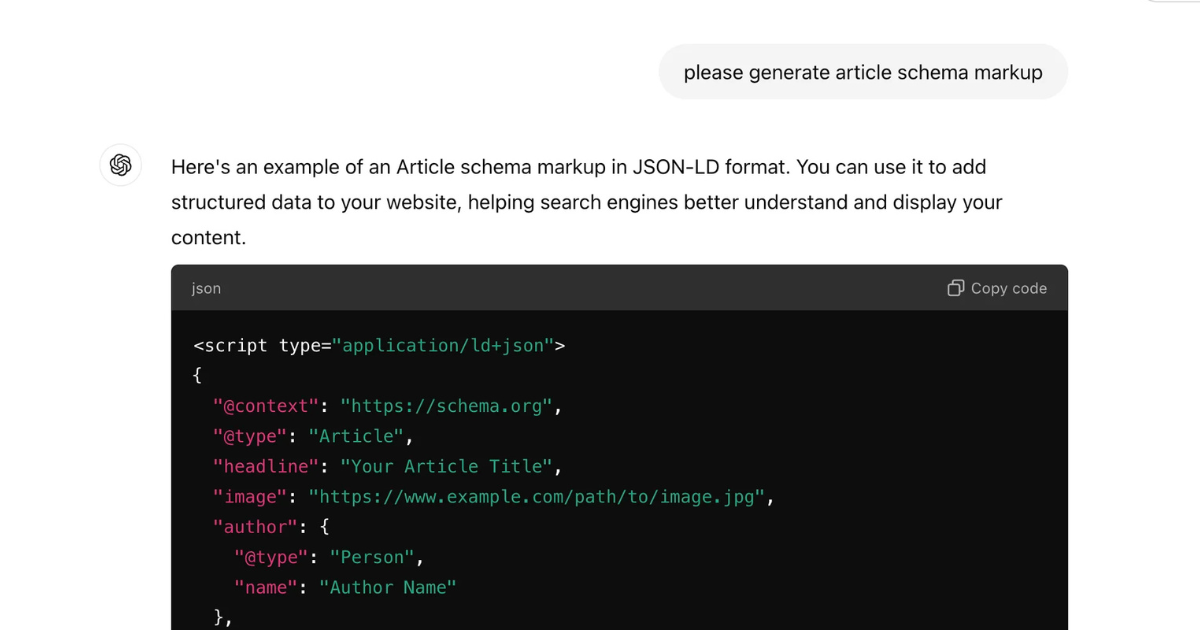Click the example.com image URL string
The height and width of the screenshot is (630, 1200).
[x=537, y=496]
